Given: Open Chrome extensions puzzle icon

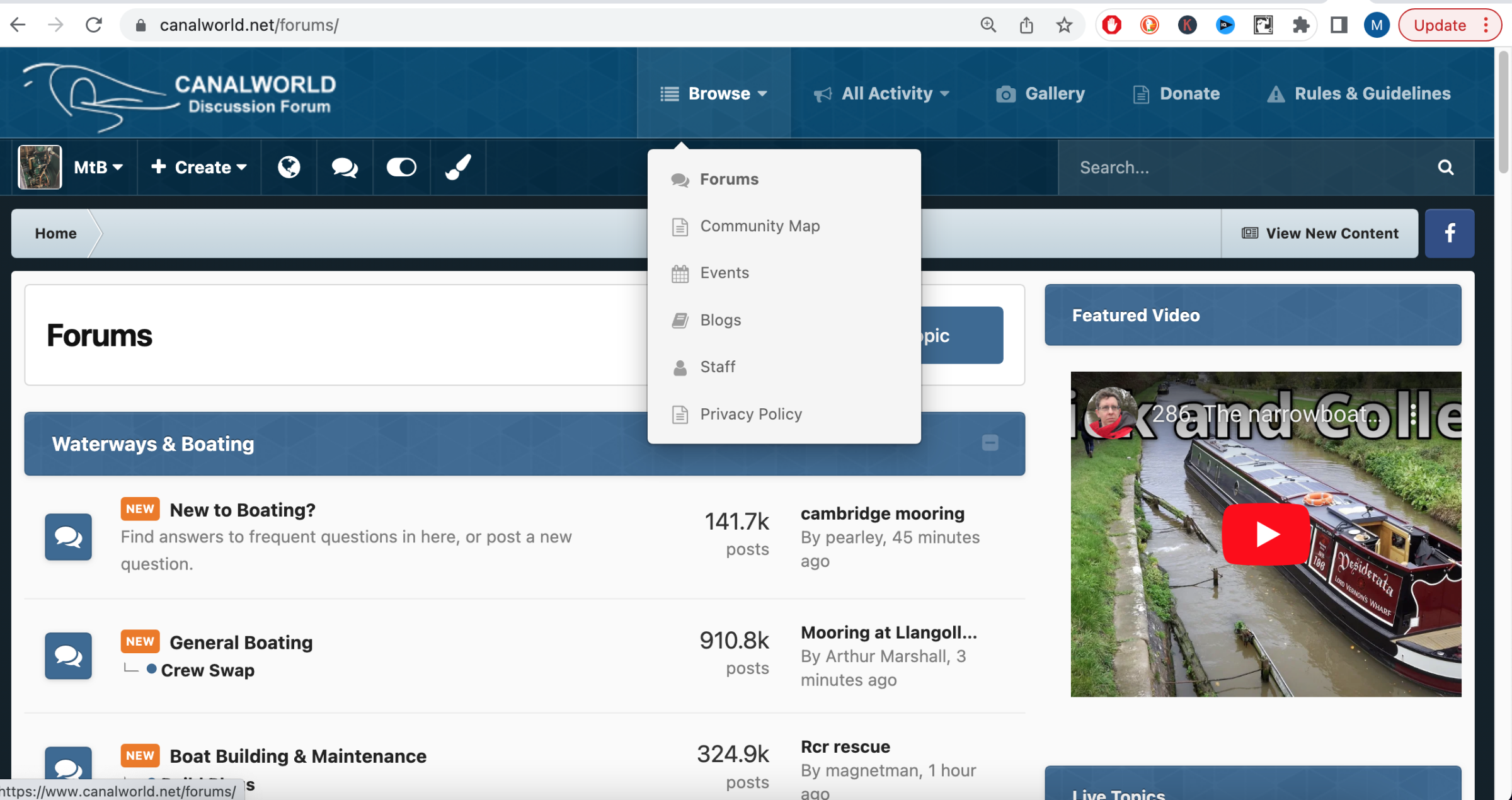Looking at the screenshot, I should point(1301,25).
